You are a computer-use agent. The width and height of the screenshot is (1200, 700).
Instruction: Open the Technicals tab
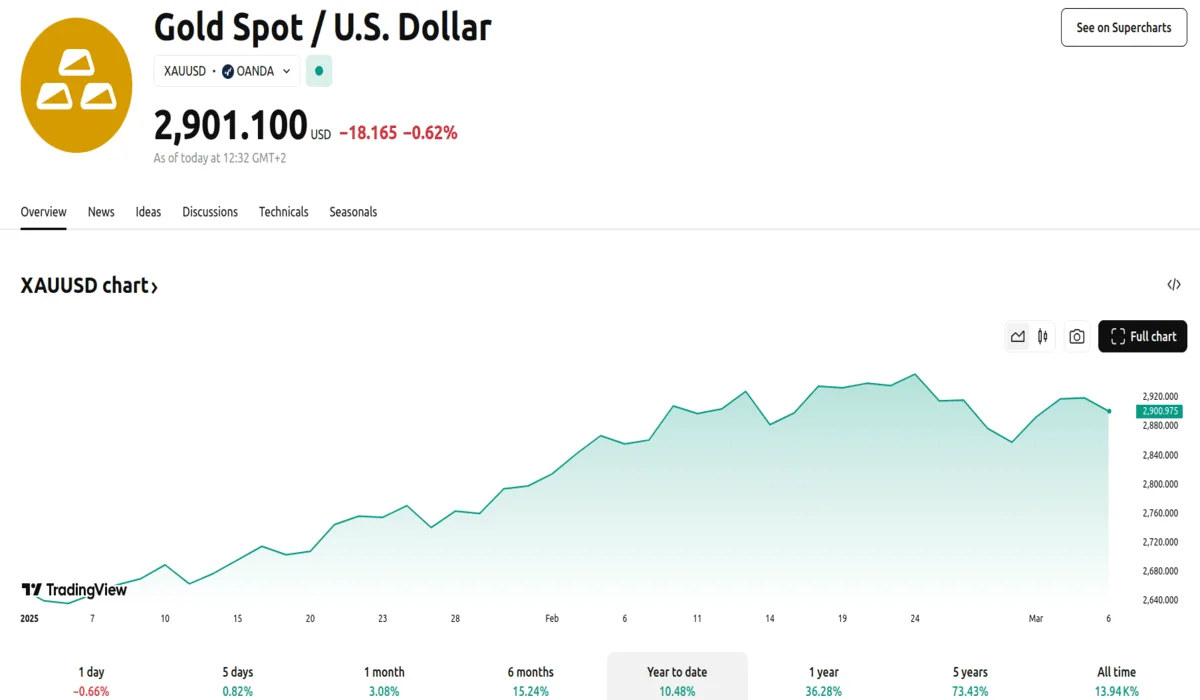[283, 212]
